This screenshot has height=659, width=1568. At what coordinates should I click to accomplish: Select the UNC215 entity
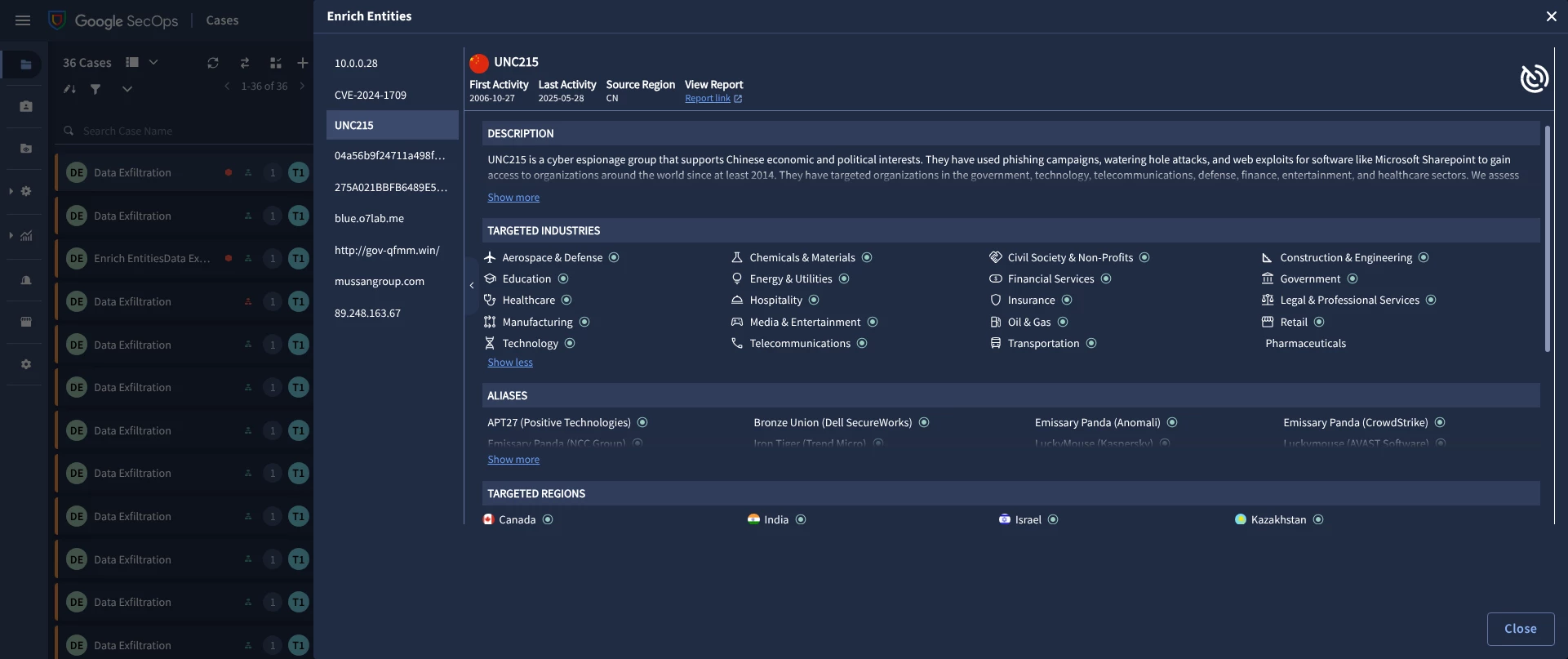tap(393, 125)
